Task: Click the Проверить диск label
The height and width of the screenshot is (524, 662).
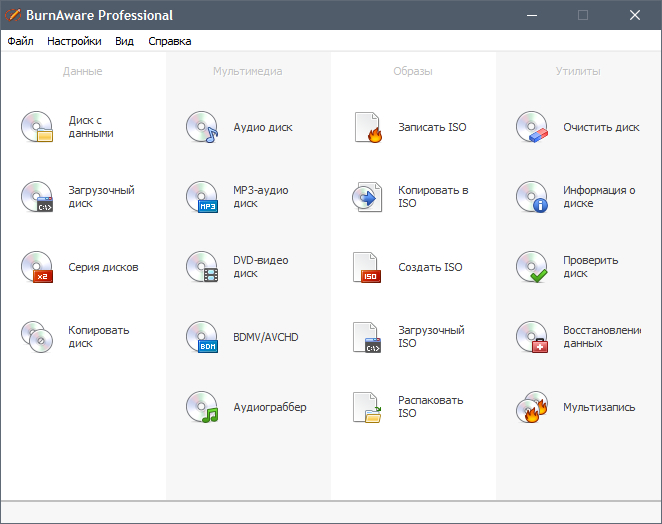Action: (x=590, y=267)
